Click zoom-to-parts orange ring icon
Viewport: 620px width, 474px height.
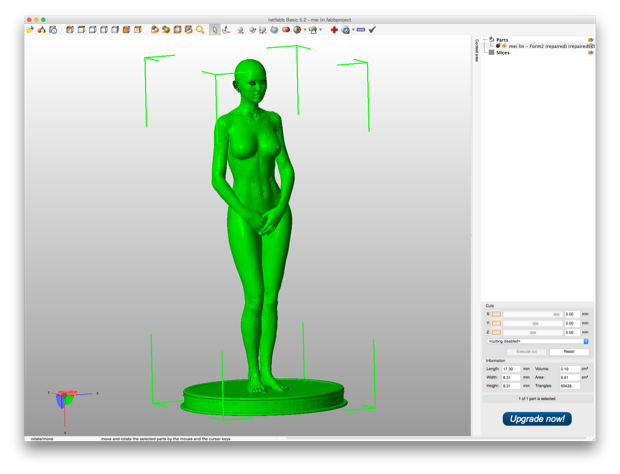[x=155, y=30]
